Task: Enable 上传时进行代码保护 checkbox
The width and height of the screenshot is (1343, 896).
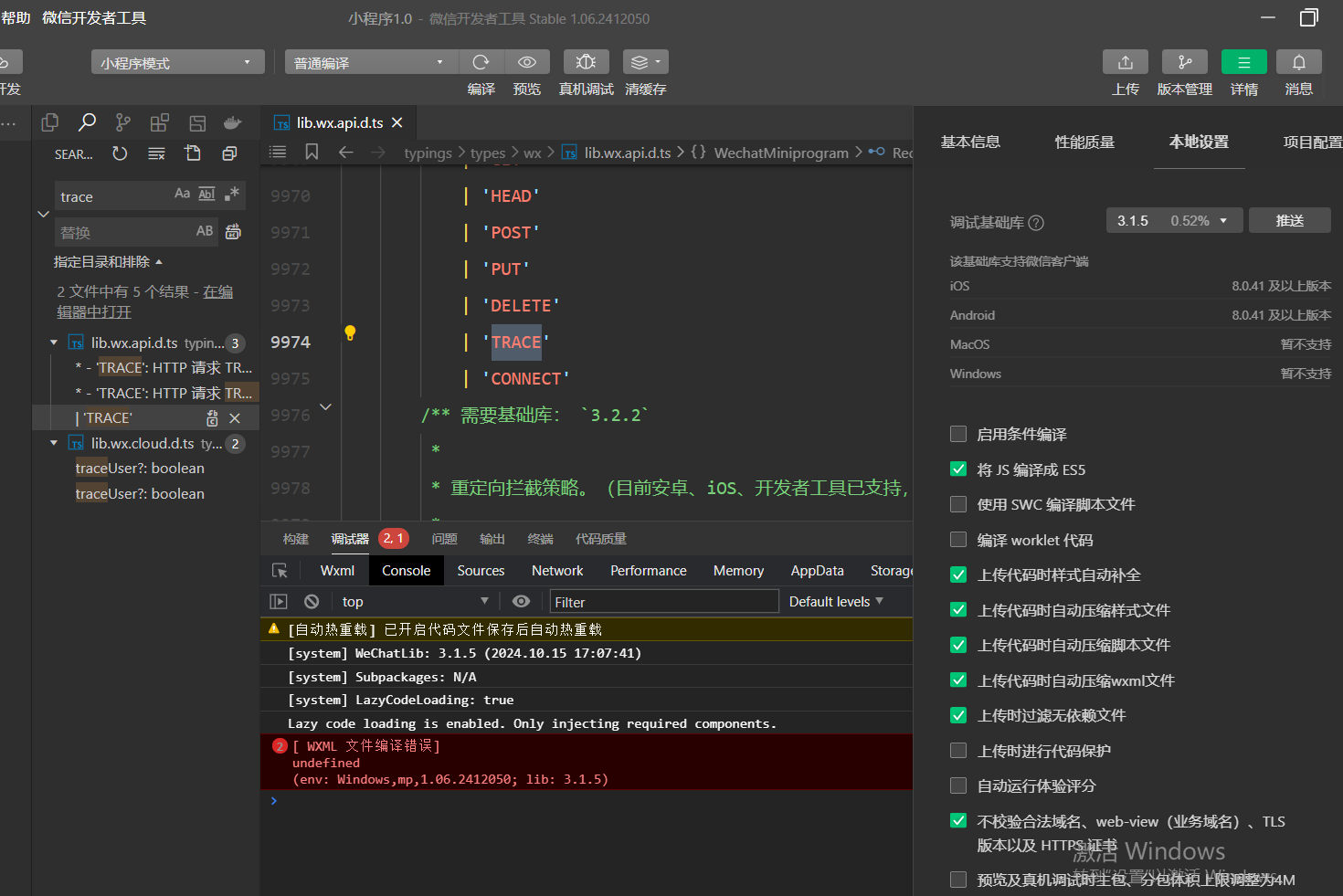Action: tap(958, 751)
